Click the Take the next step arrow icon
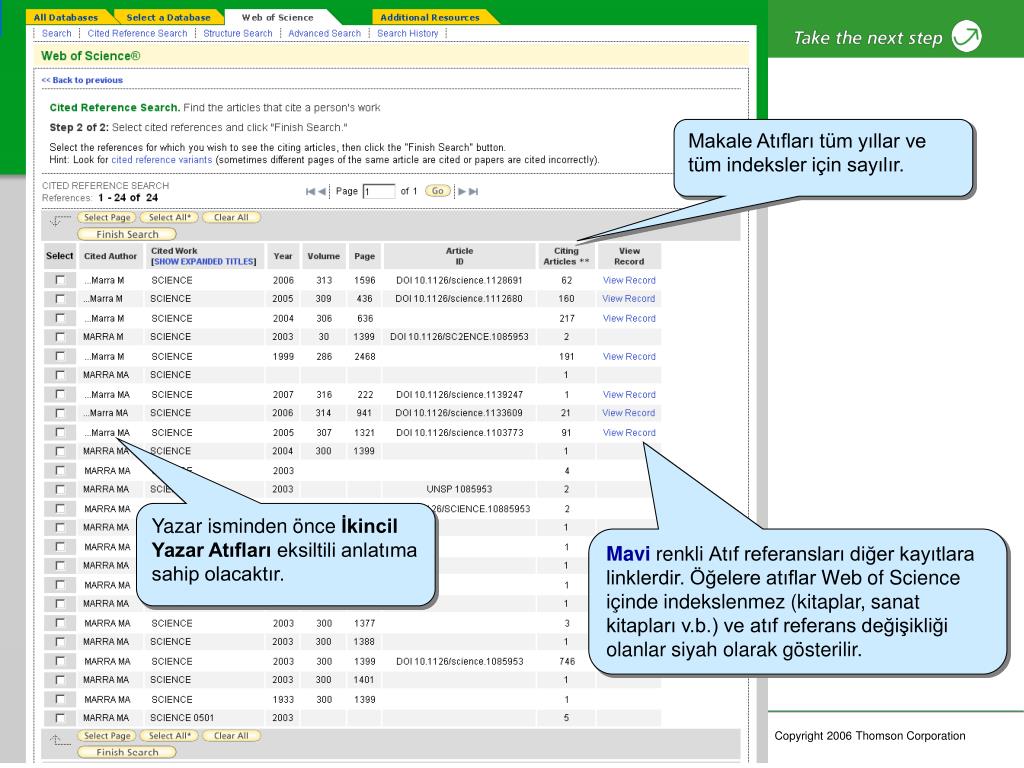1024x768 pixels. [967, 36]
